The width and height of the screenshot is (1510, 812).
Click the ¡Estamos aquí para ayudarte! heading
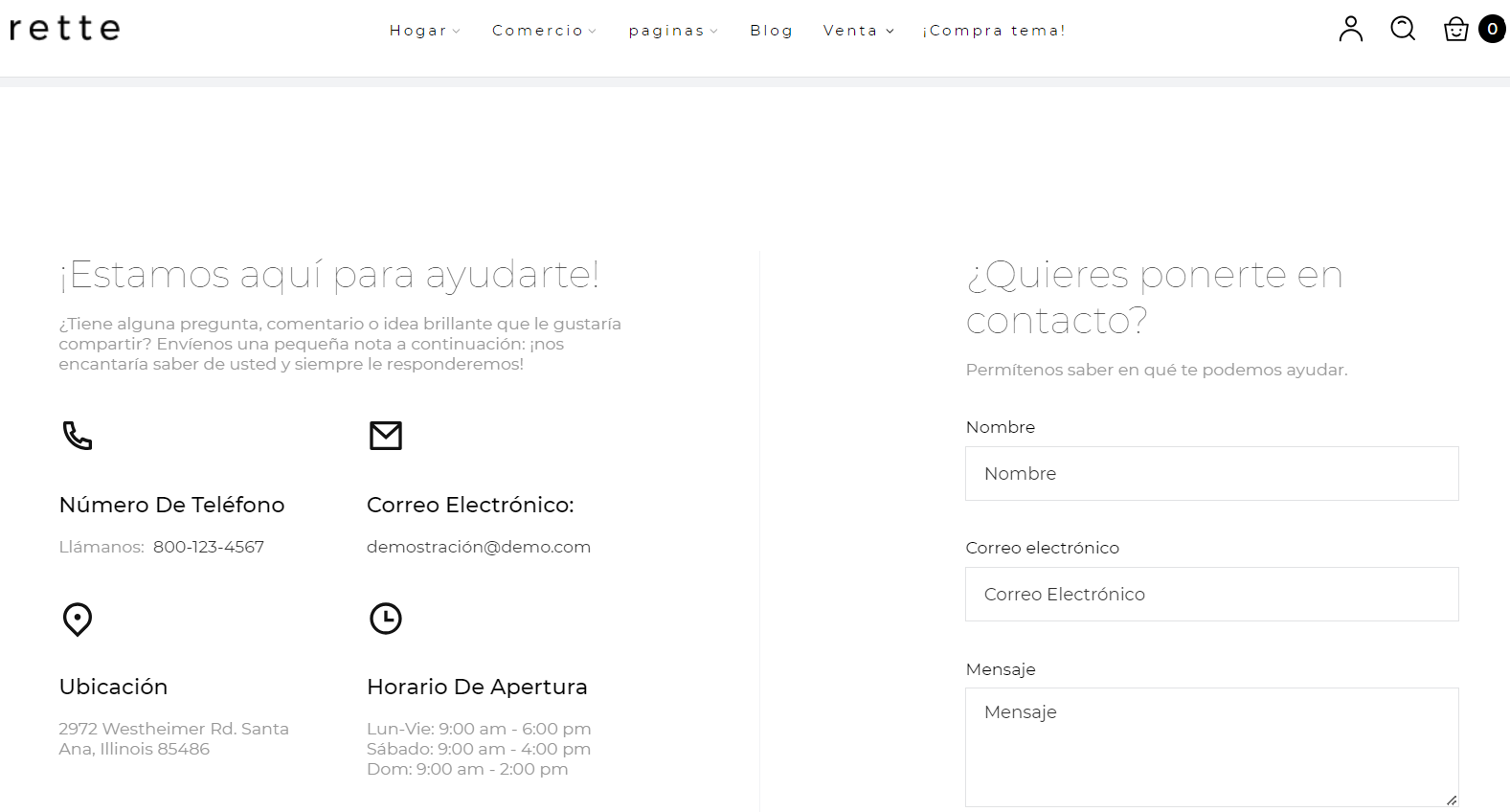tap(329, 274)
